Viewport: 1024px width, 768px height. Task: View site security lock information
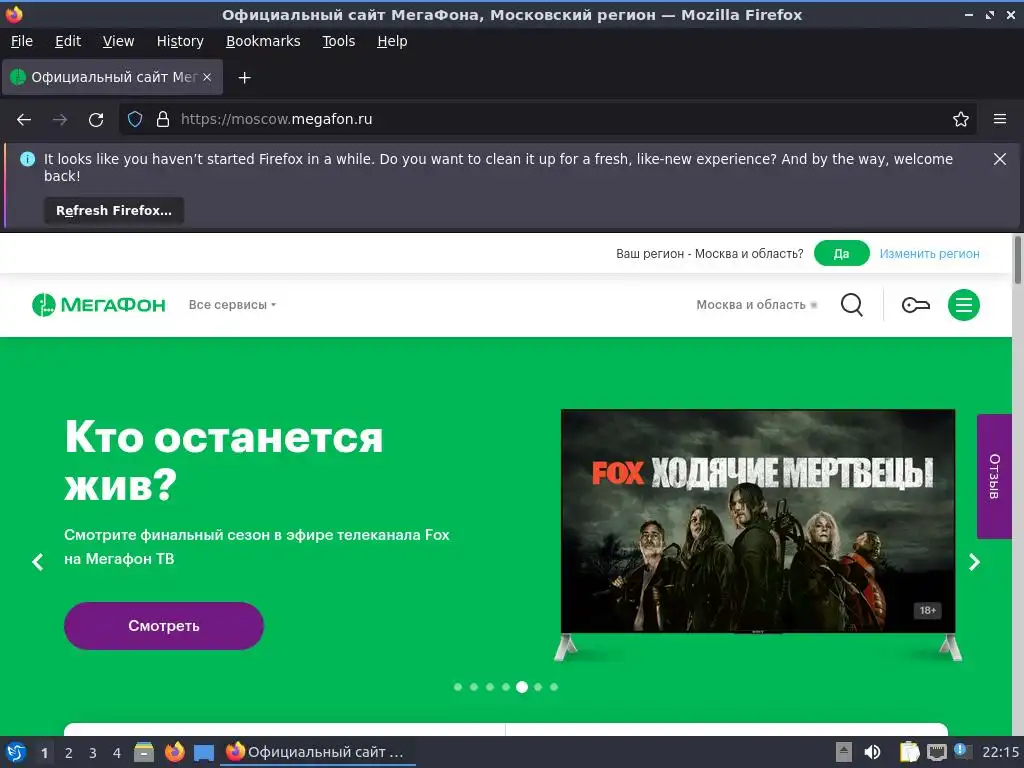tap(163, 120)
